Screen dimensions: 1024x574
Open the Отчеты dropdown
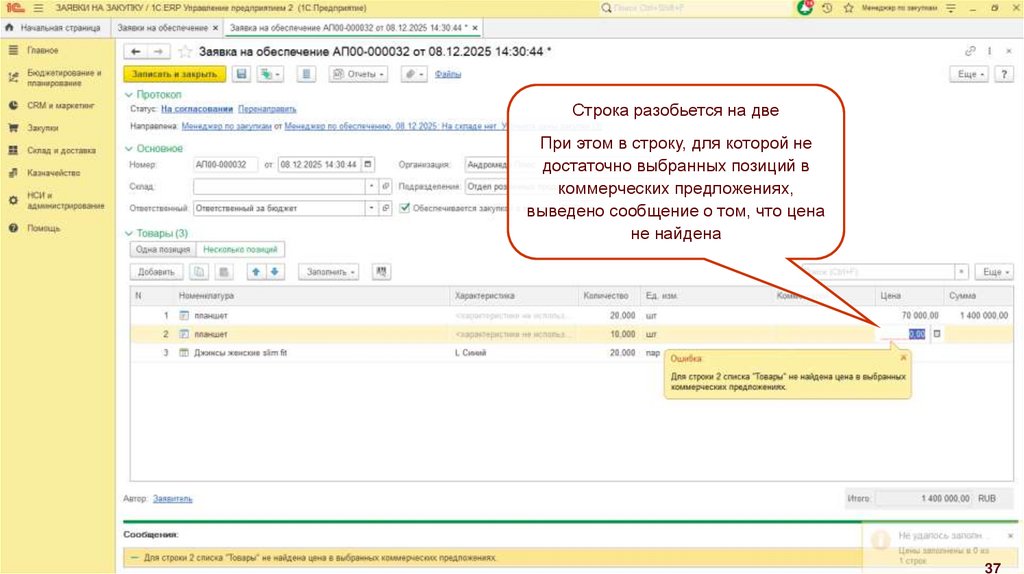point(358,74)
